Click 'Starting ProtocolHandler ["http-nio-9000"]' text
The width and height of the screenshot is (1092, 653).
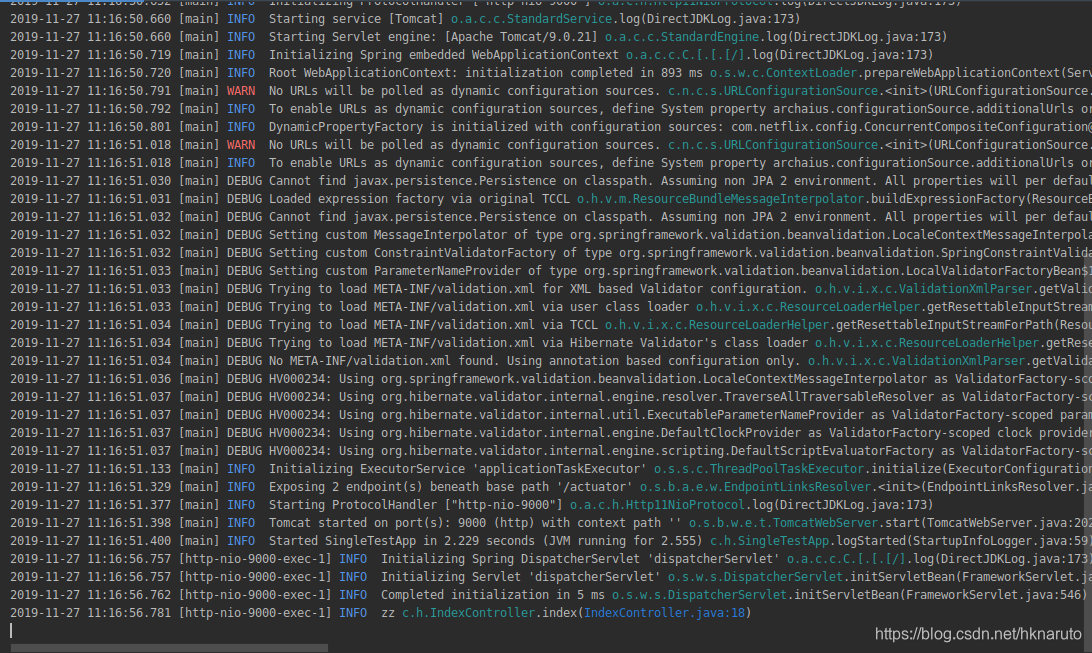[x=416, y=505]
